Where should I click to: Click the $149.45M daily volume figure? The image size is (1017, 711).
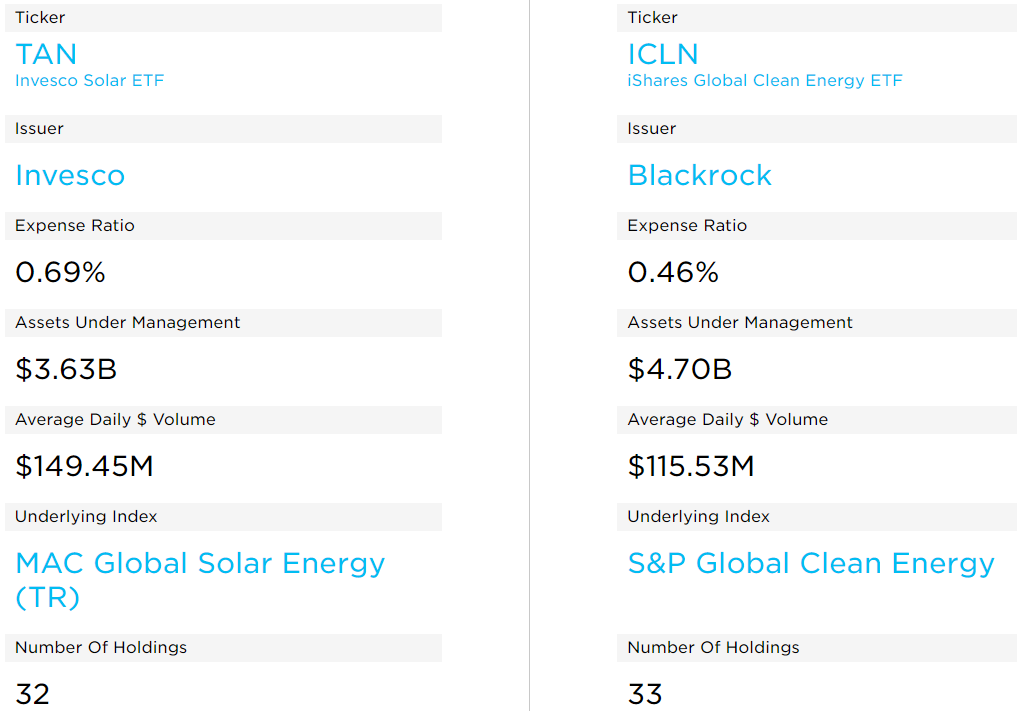pos(84,467)
